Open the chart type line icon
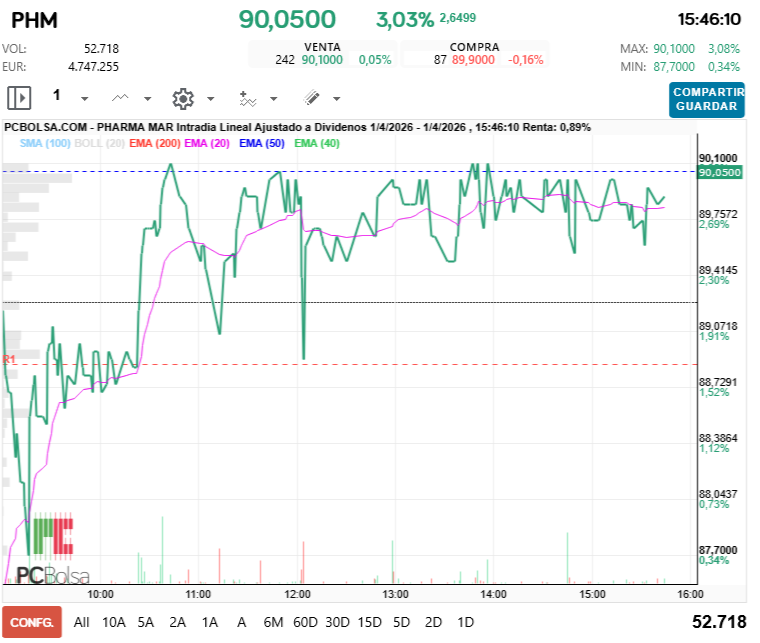The image size is (760, 643). 120,98
